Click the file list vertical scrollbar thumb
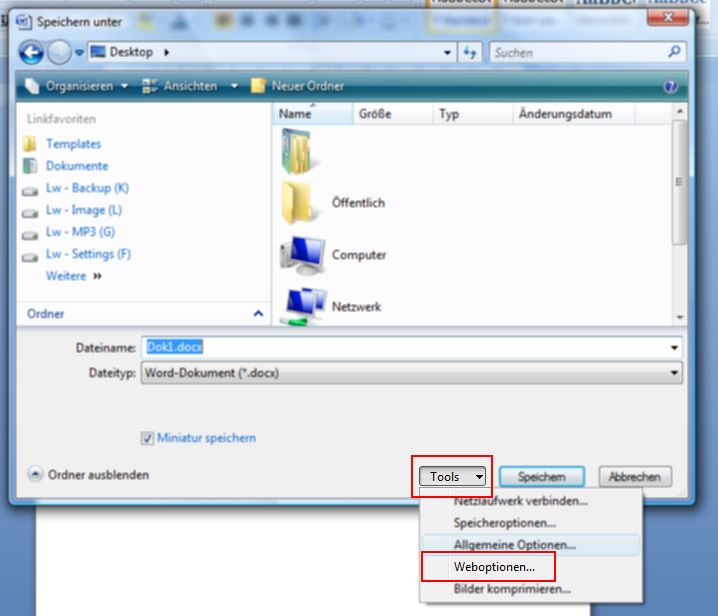Screen dimensions: 718x616 tap(680, 182)
